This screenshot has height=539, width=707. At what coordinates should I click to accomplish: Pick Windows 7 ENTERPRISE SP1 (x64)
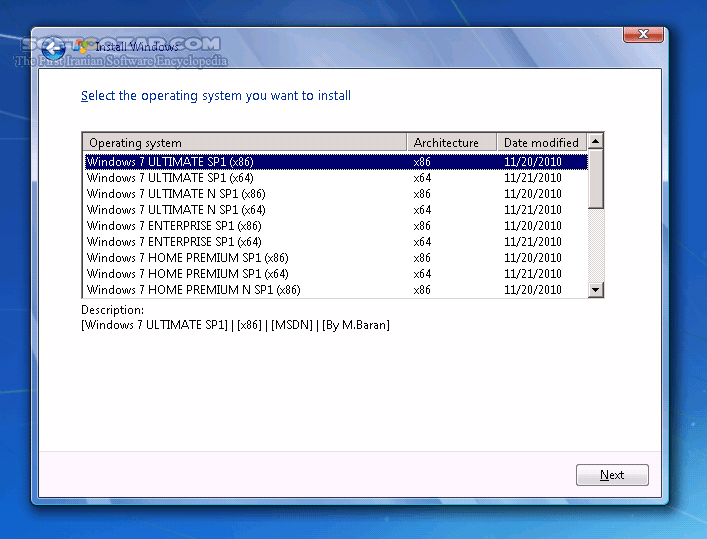pos(174,242)
